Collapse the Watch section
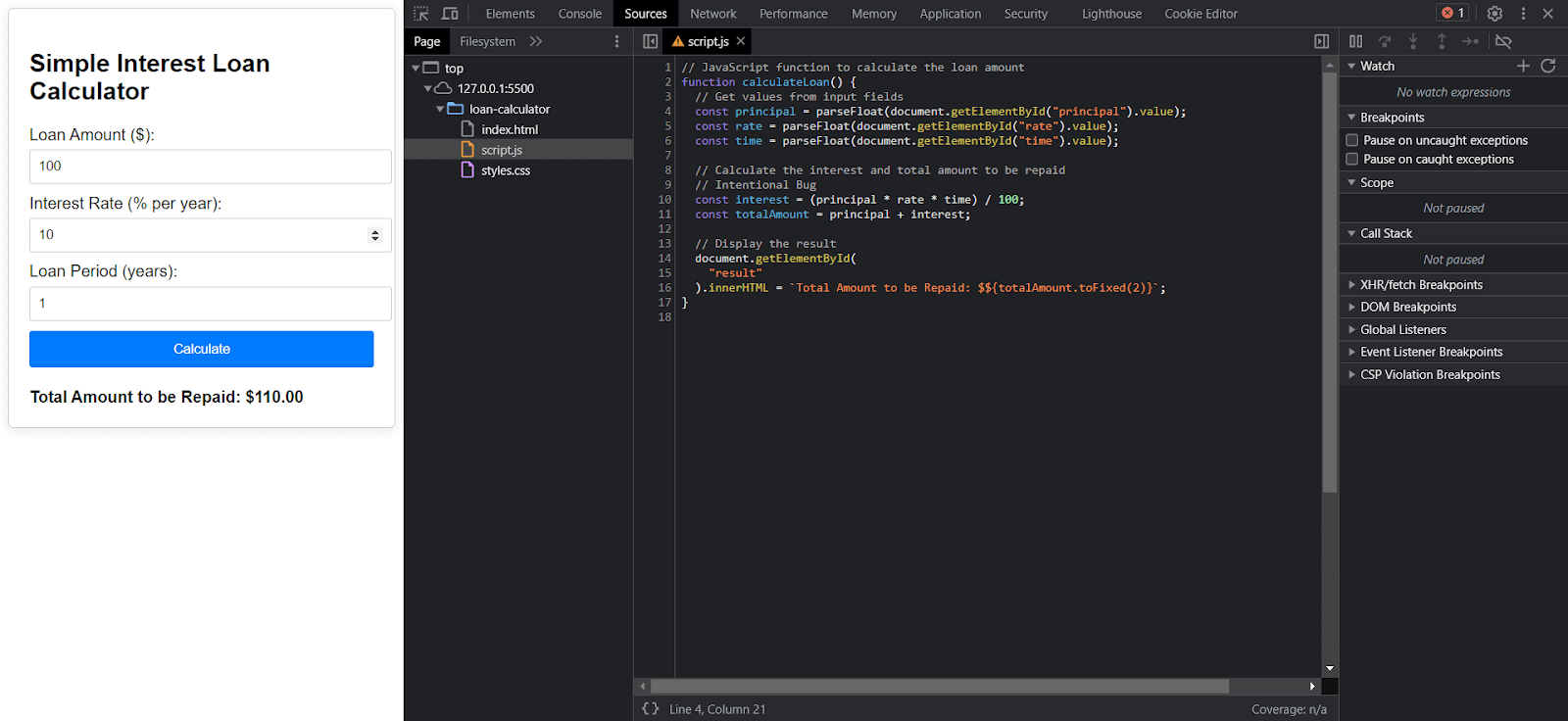This screenshot has width=1568, height=721. tap(1351, 66)
